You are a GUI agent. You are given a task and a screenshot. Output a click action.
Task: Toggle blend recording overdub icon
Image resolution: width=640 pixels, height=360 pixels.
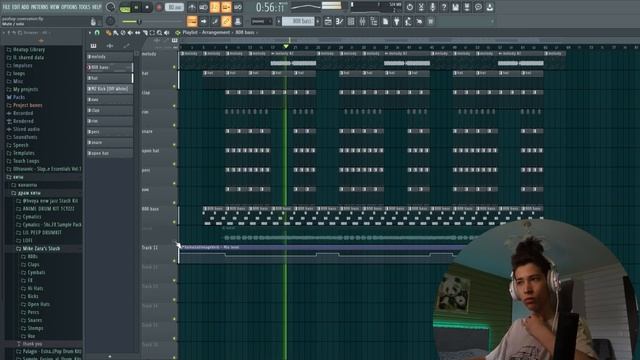click(226, 7)
